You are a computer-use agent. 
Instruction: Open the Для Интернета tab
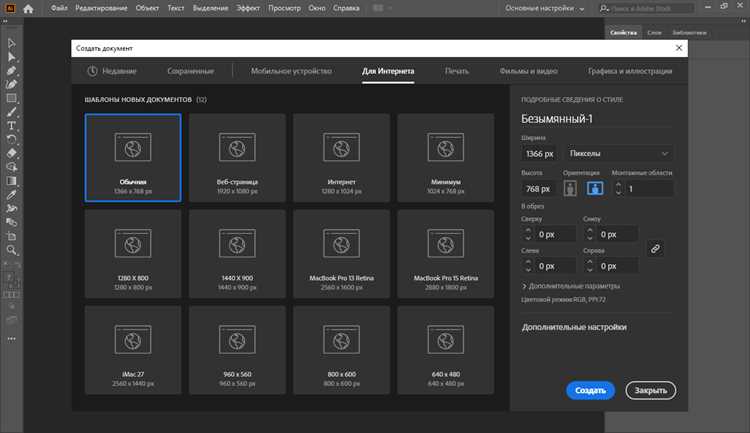click(388, 71)
